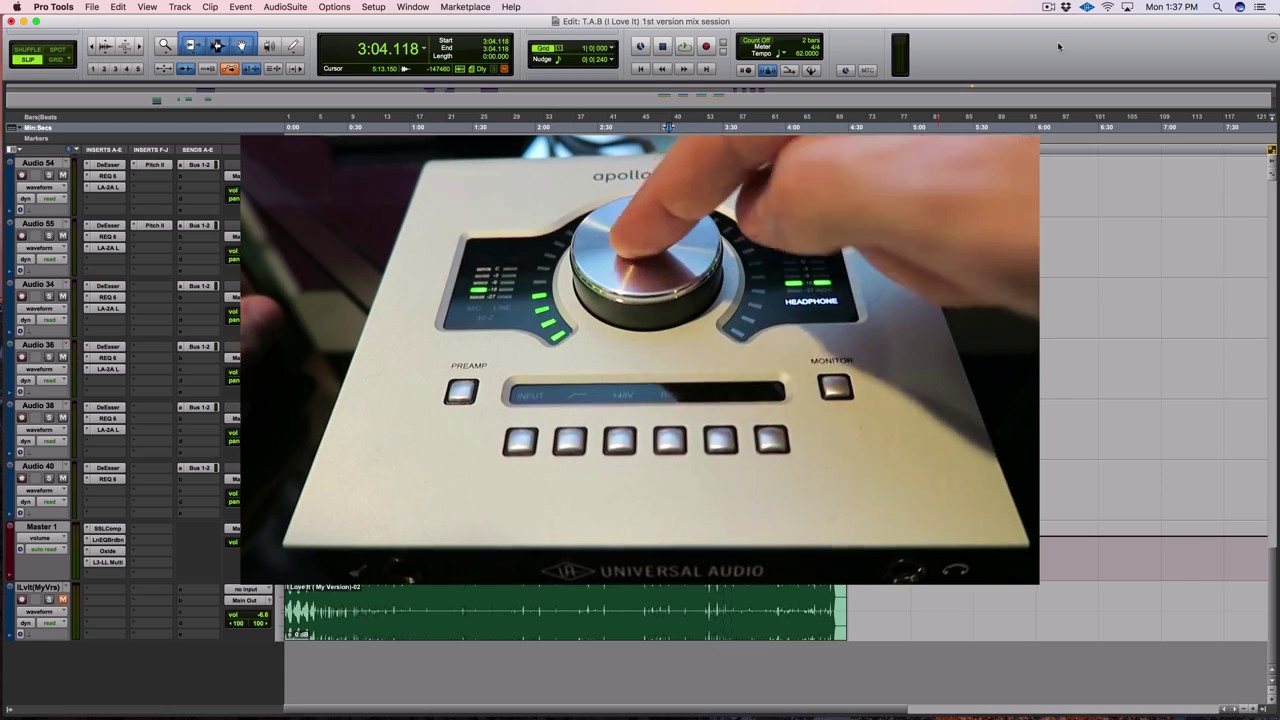Image resolution: width=1280 pixels, height=720 pixels.
Task: Click the Online button in transport
Action: 640,46
